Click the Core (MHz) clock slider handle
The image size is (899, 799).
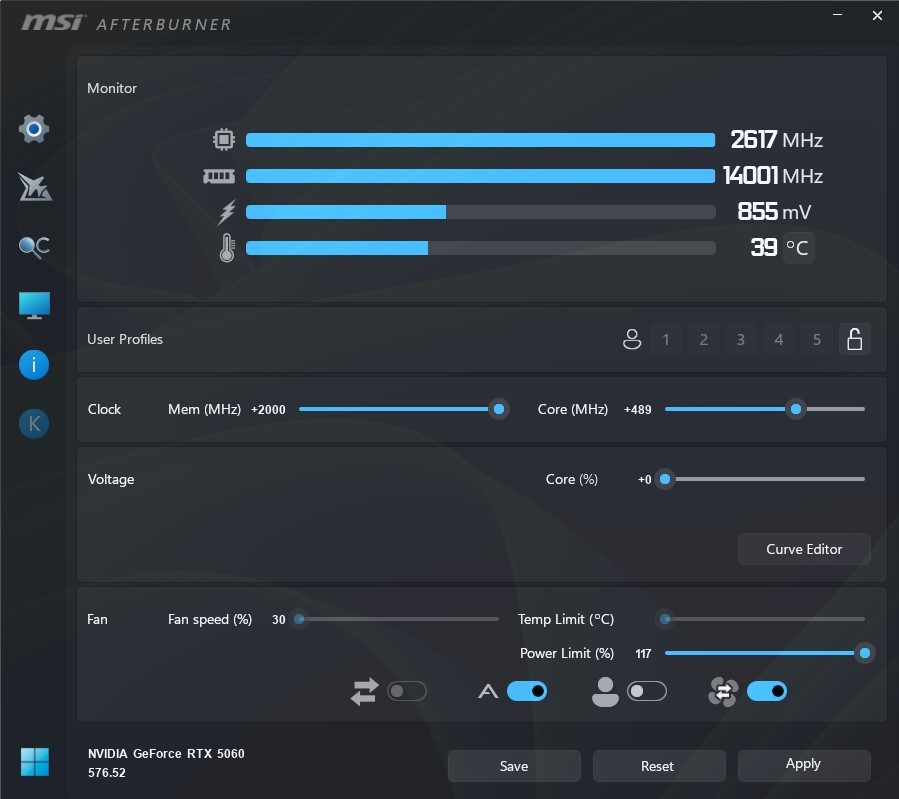click(796, 409)
